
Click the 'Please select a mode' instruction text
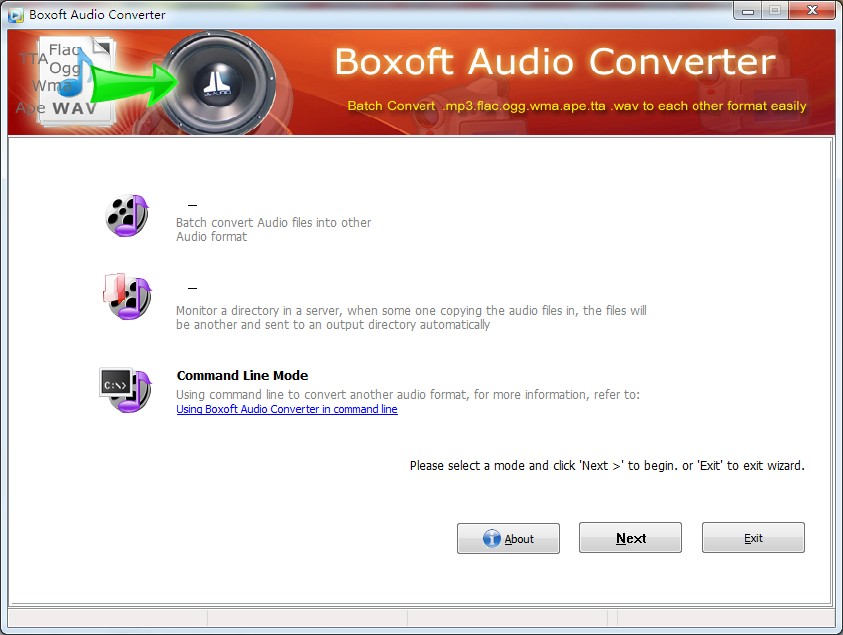pos(607,466)
